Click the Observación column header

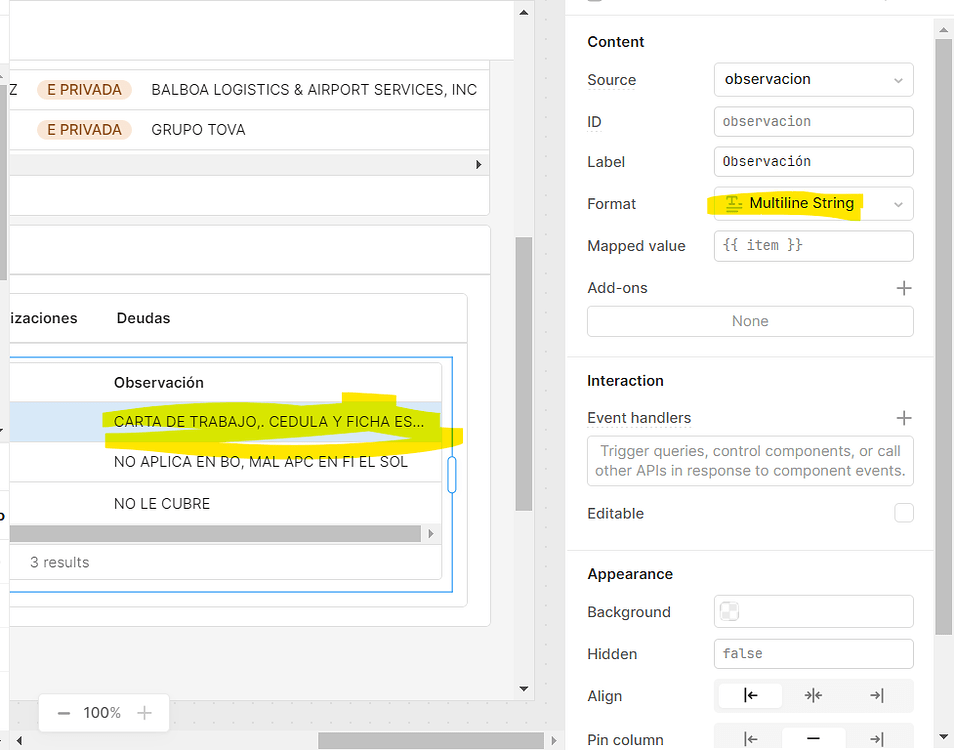(159, 383)
